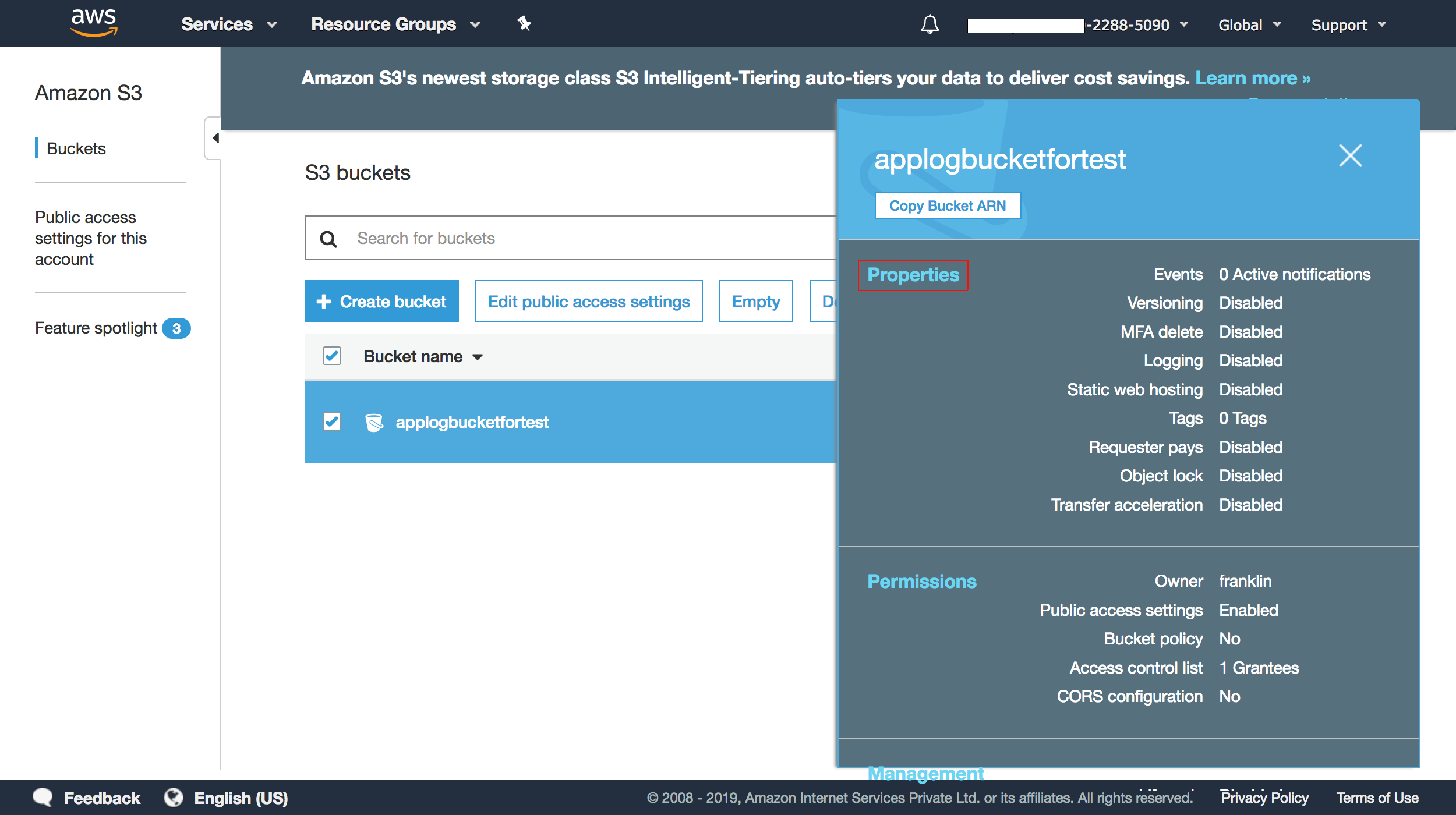Click the search magnifier icon

328,239
